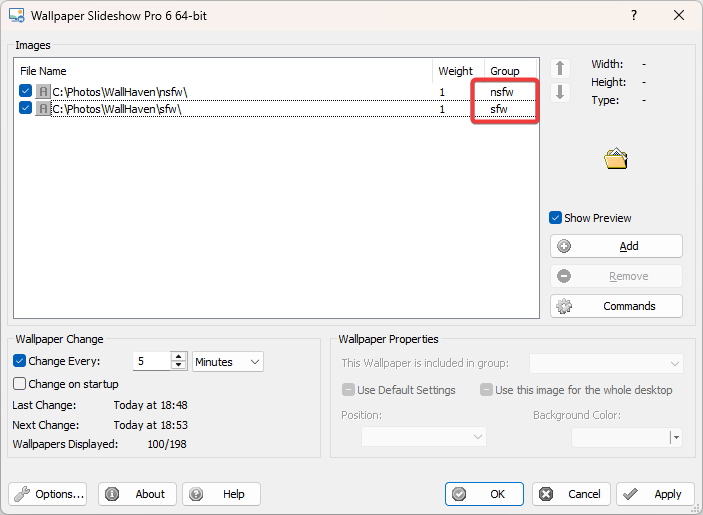Click the title bar question mark help button

pos(634,15)
